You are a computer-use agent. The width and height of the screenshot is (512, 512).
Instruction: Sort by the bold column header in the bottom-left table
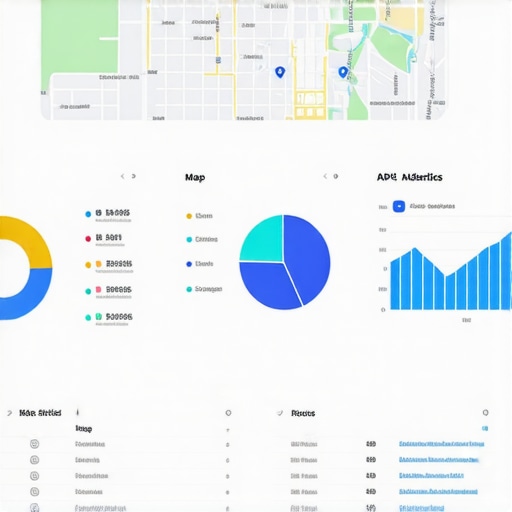[83, 429]
